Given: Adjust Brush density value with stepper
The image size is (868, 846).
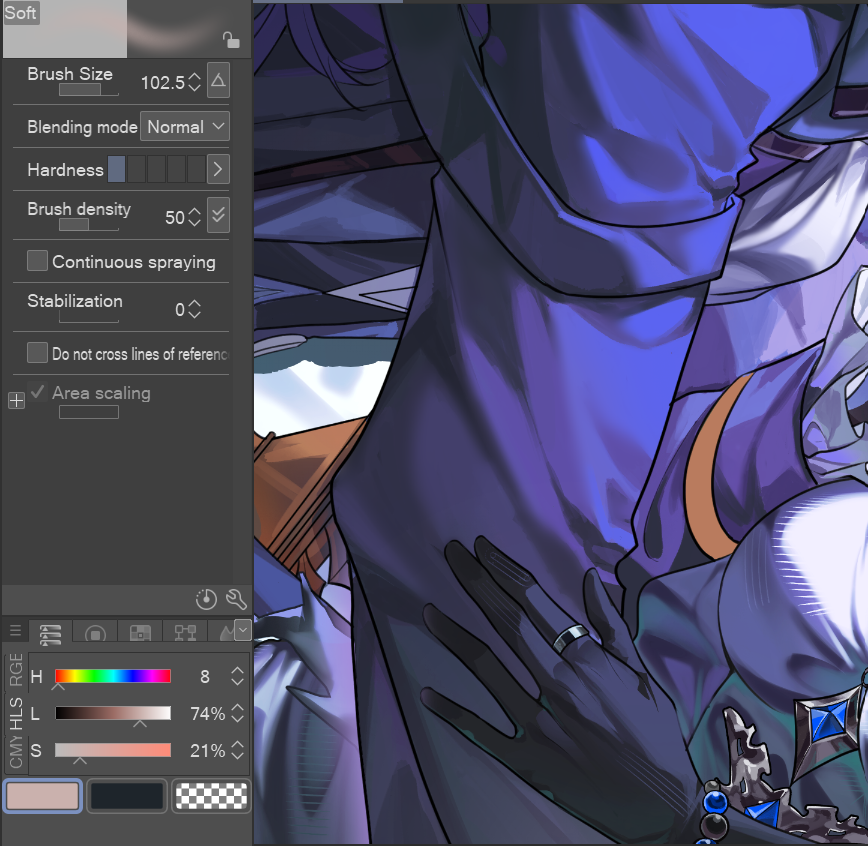Looking at the screenshot, I should click(194, 217).
